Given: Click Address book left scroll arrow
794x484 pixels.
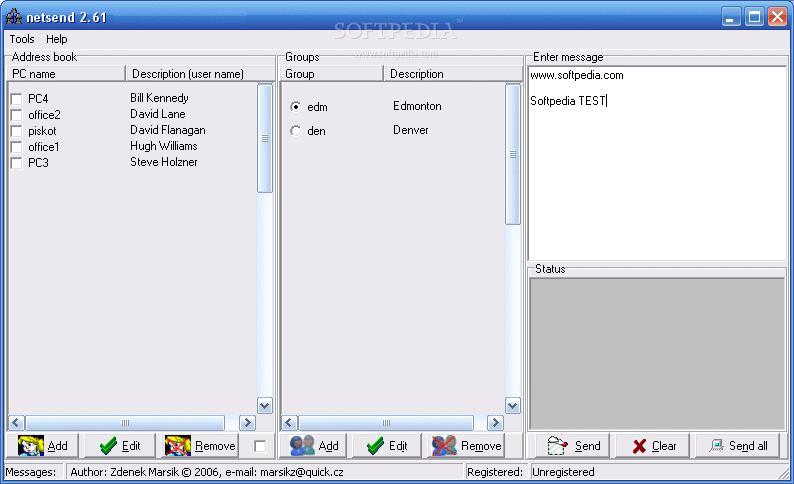Looking at the screenshot, I should [x=16, y=423].
